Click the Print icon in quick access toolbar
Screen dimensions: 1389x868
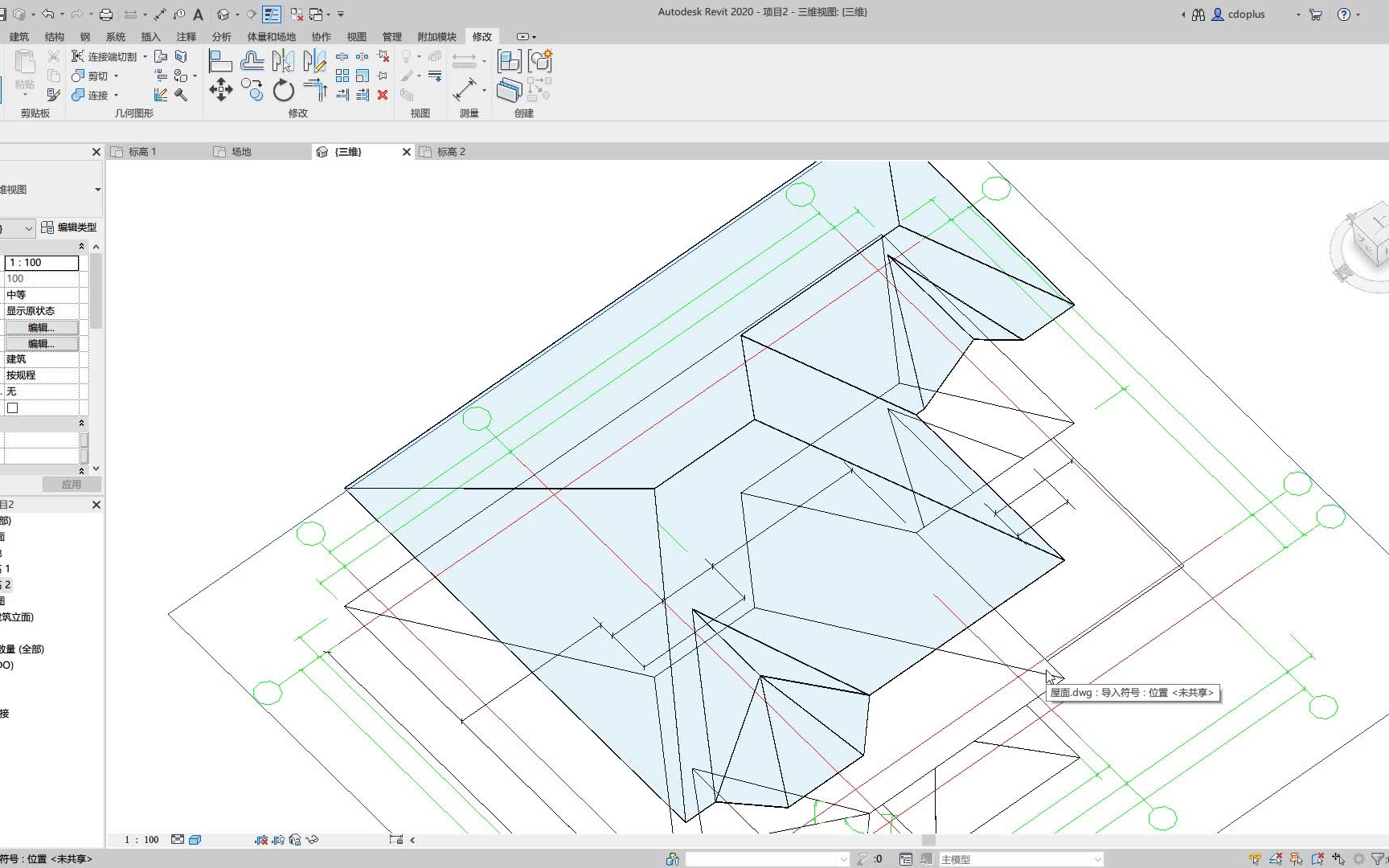105,14
